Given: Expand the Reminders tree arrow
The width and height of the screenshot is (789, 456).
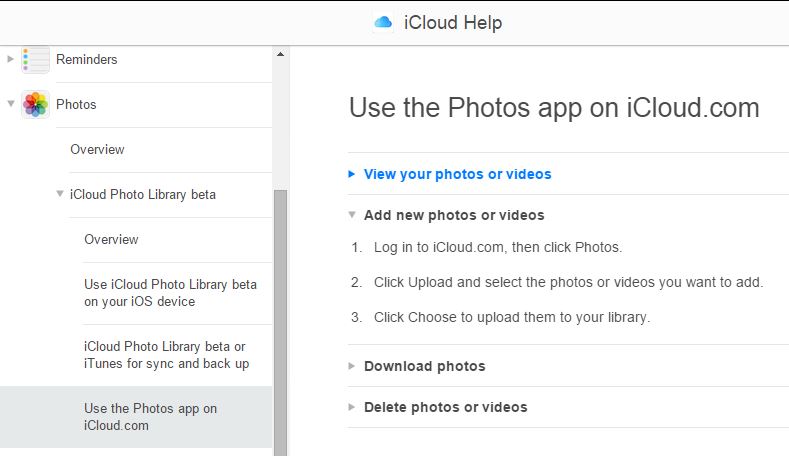Looking at the screenshot, I should 11,60.
